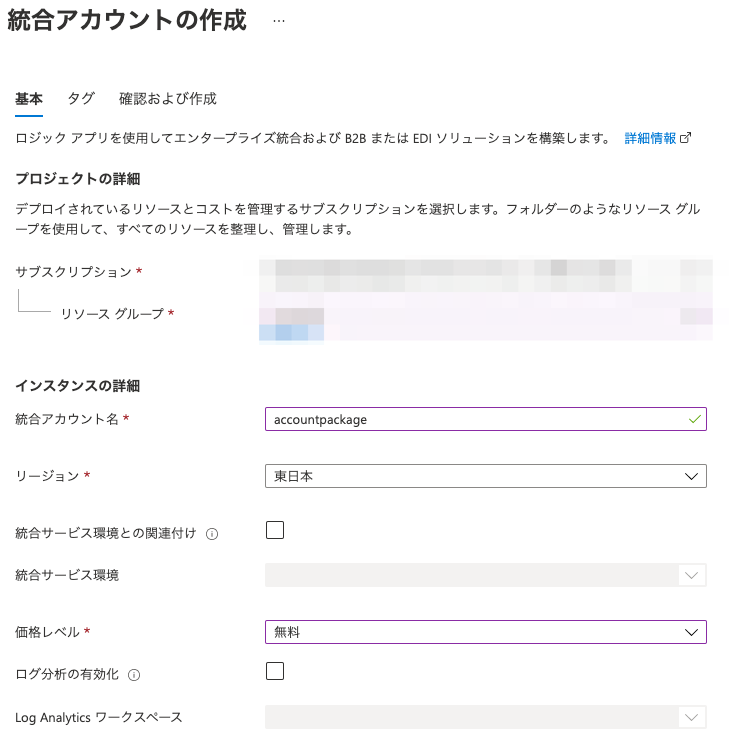Click the 統合アカウントの作成 page title

tap(127, 21)
